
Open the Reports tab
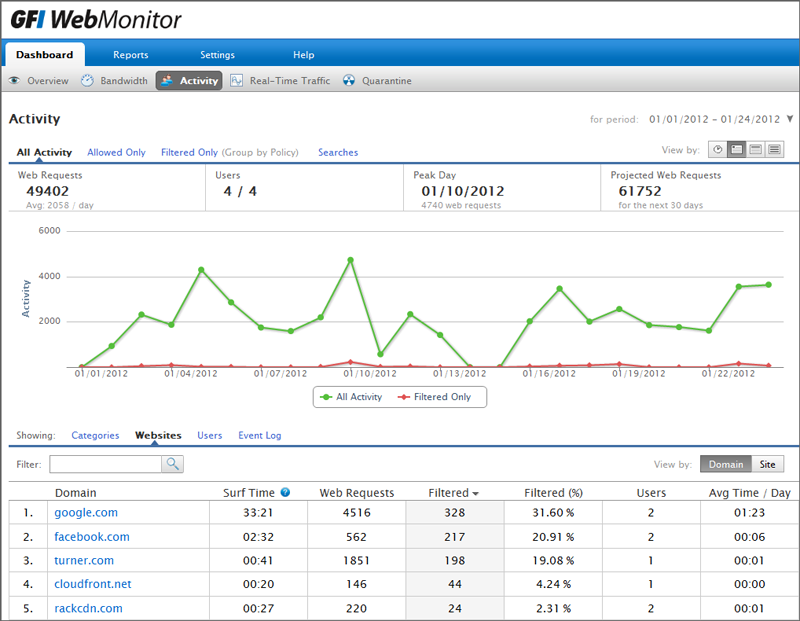click(131, 55)
